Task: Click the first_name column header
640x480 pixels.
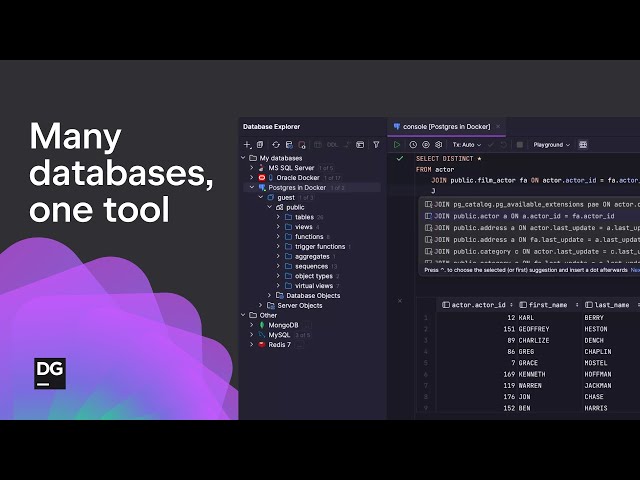Action: pyautogui.click(x=548, y=305)
